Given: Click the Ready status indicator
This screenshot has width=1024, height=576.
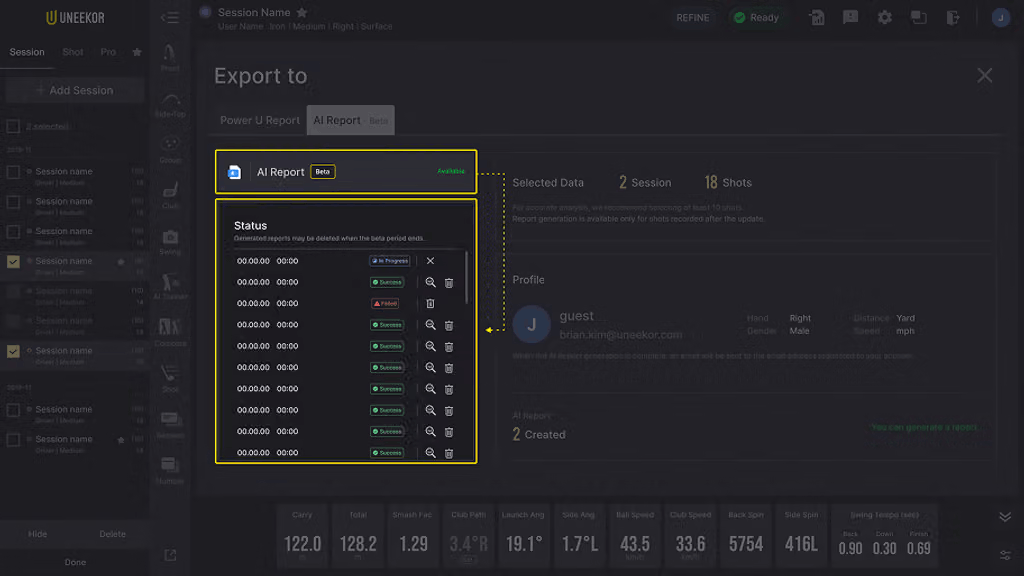Looking at the screenshot, I should (x=756, y=18).
